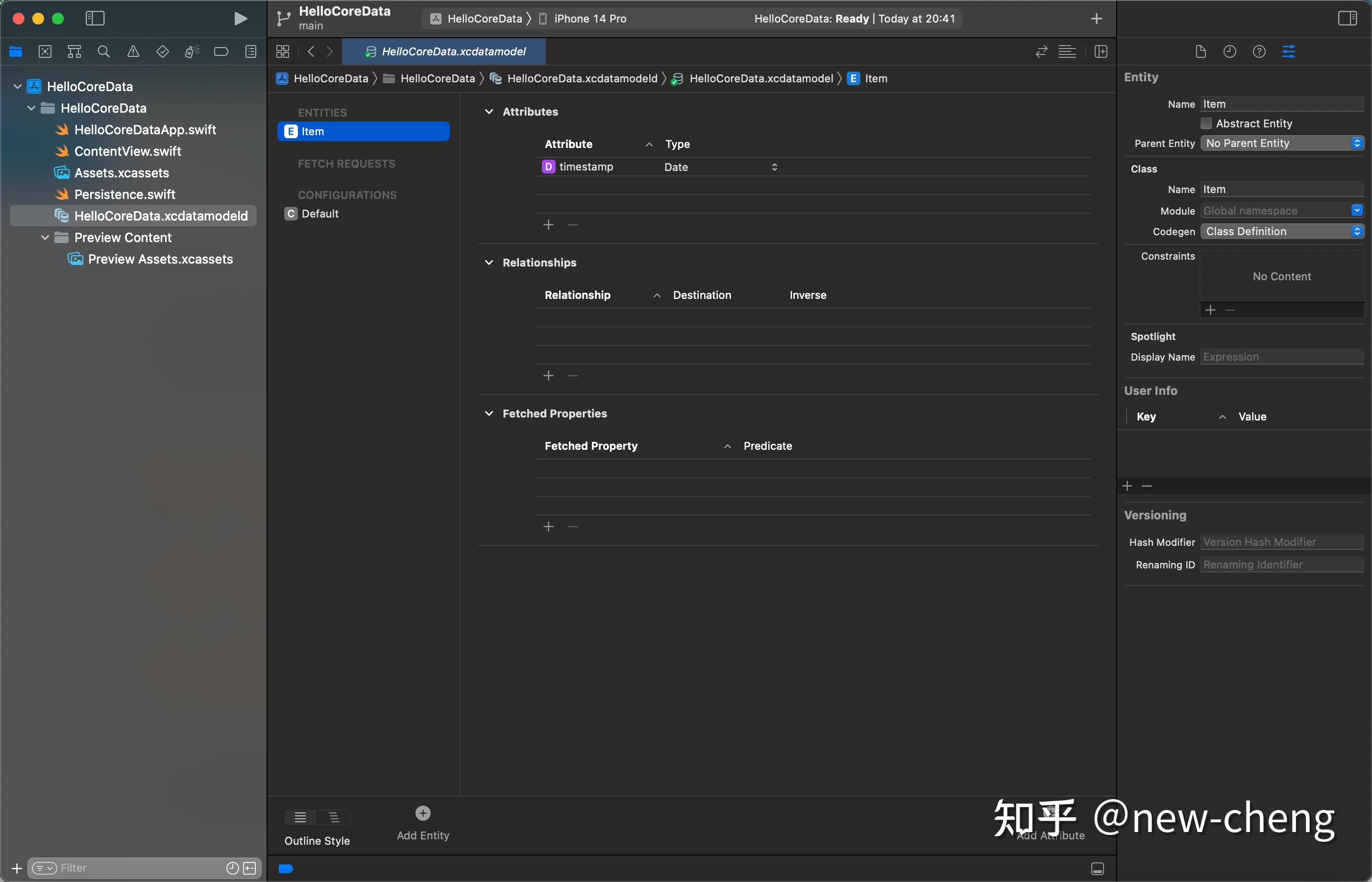Show the History inspector
Image resolution: width=1372 pixels, height=882 pixels.
point(1229,51)
